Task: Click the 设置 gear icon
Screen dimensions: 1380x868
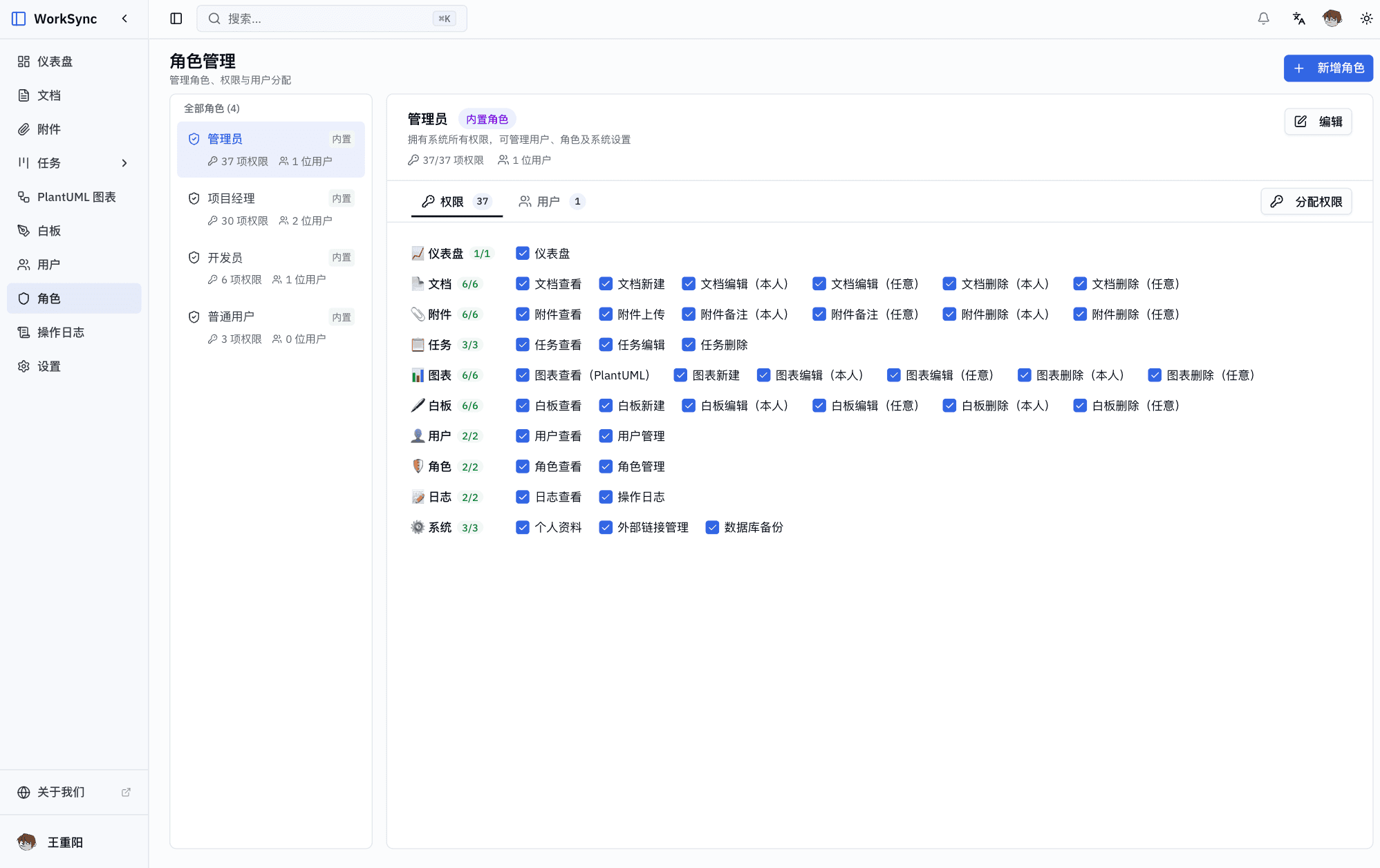Action: pos(24,366)
